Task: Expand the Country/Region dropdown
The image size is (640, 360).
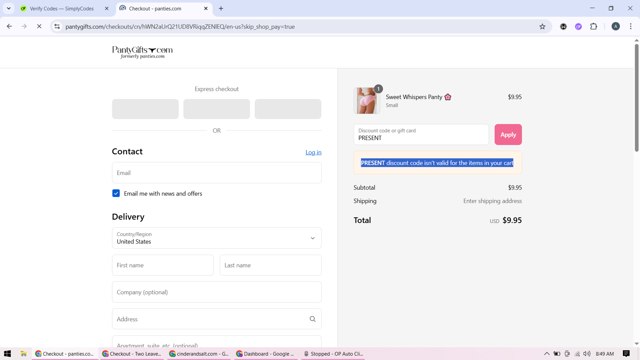Action: tap(216, 238)
